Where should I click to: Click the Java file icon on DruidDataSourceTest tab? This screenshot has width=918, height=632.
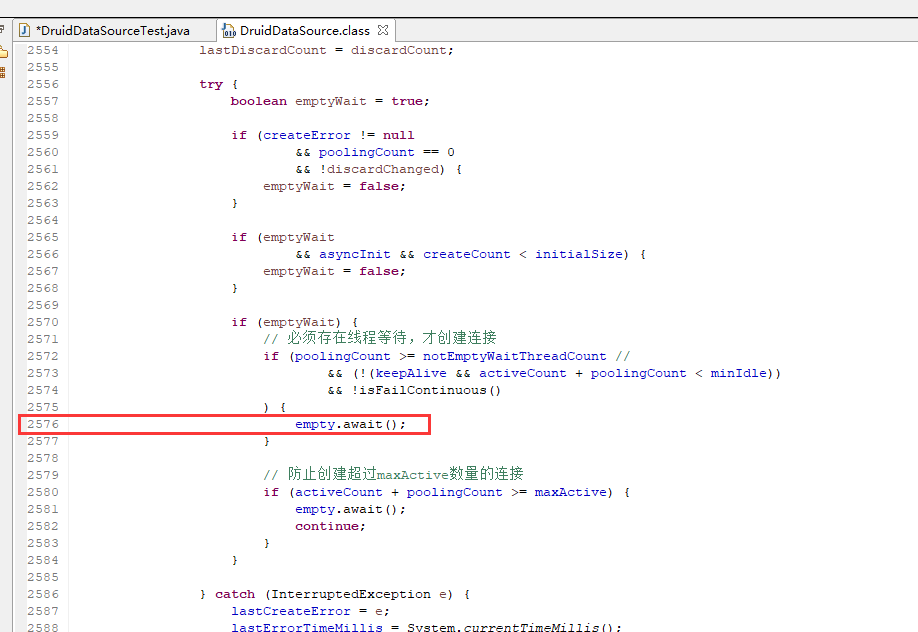pos(25,30)
